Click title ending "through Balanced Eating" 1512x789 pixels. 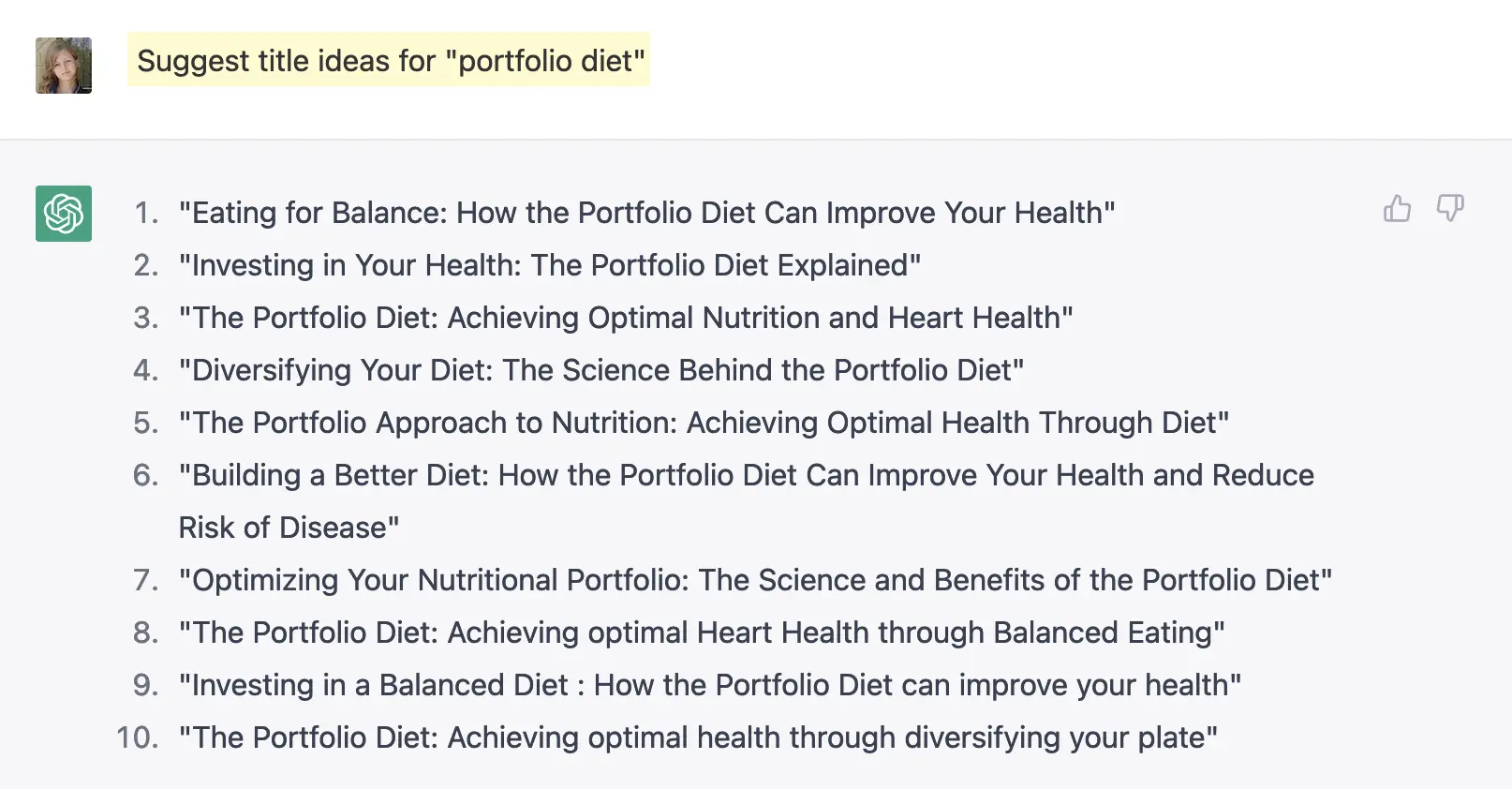tap(702, 633)
